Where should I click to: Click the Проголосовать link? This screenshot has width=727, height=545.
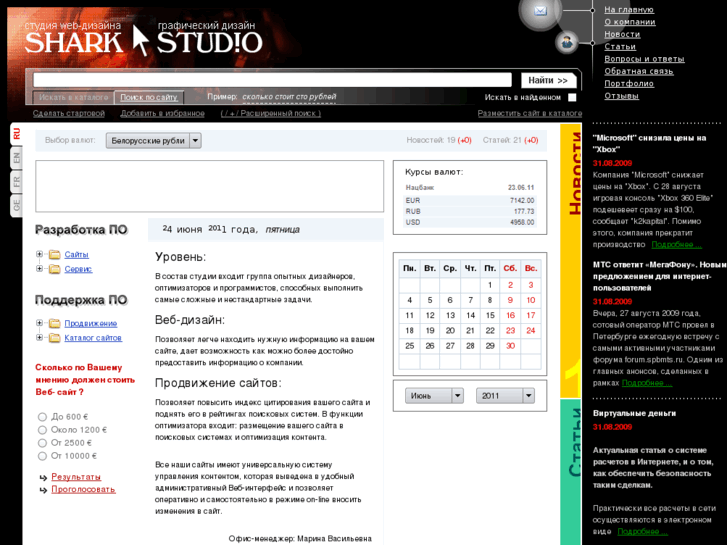click(83, 489)
